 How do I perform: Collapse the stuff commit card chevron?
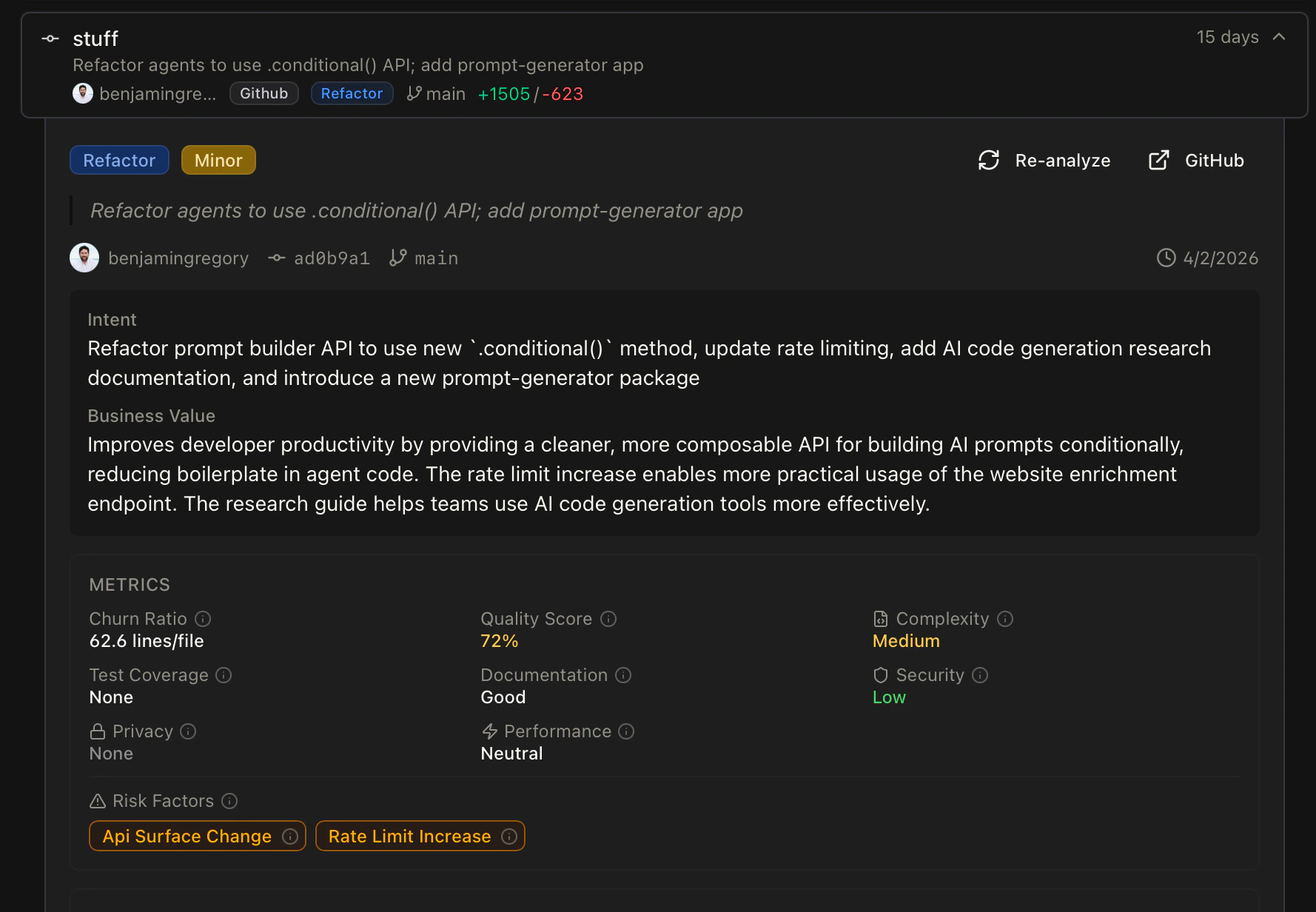pos(1279,36)
